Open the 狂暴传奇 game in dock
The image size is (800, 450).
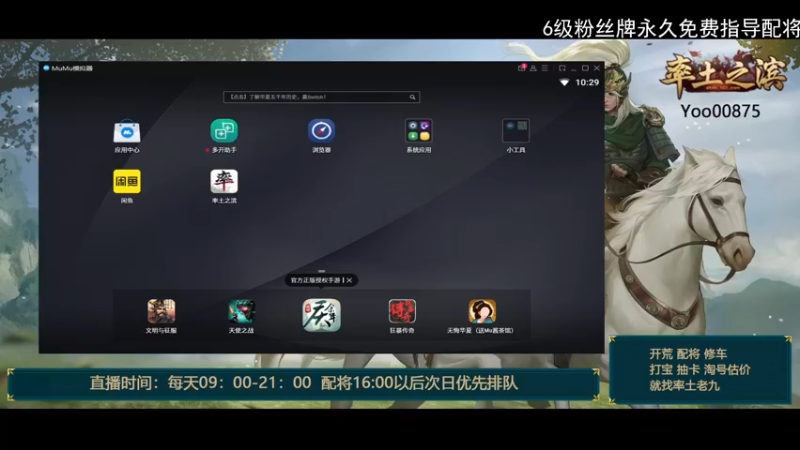(402, 311)
